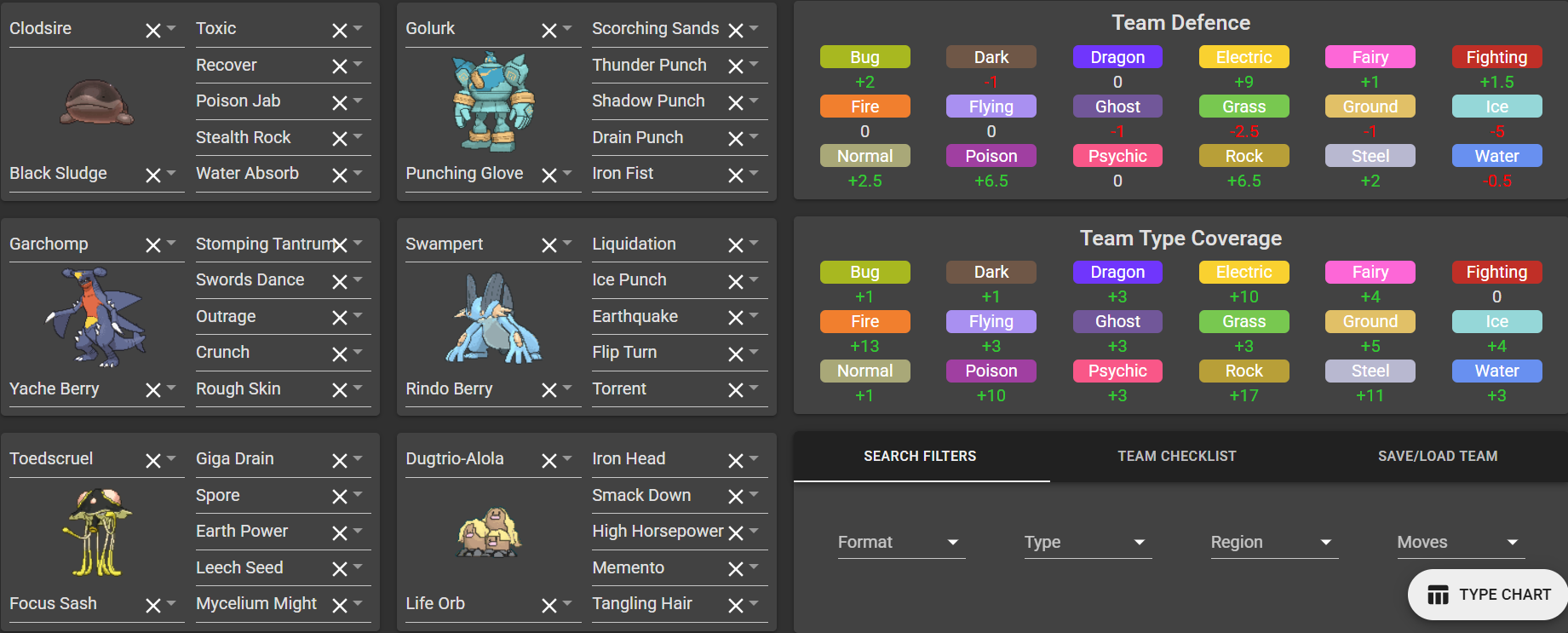Remove the Rindo Berry item
Viewport: 1568px width, 633px height.
(x=549, y=390)
